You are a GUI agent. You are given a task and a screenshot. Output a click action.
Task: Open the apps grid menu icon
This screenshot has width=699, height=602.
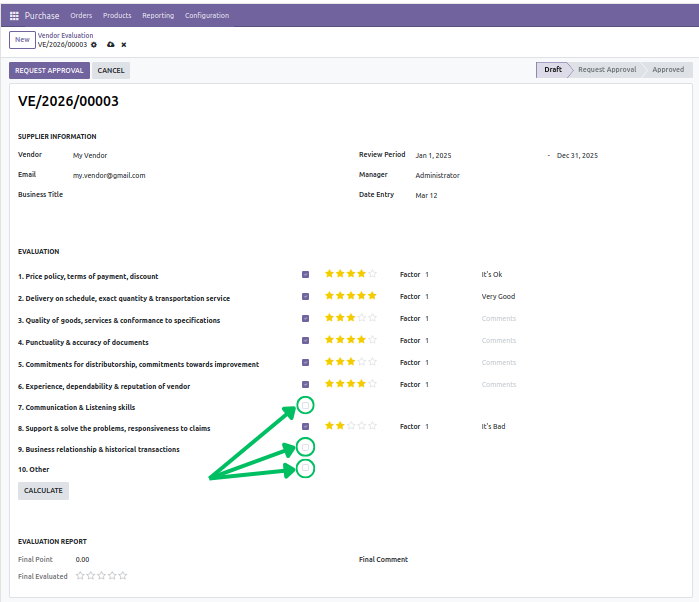pyautogui.click(x=14, y=16)
